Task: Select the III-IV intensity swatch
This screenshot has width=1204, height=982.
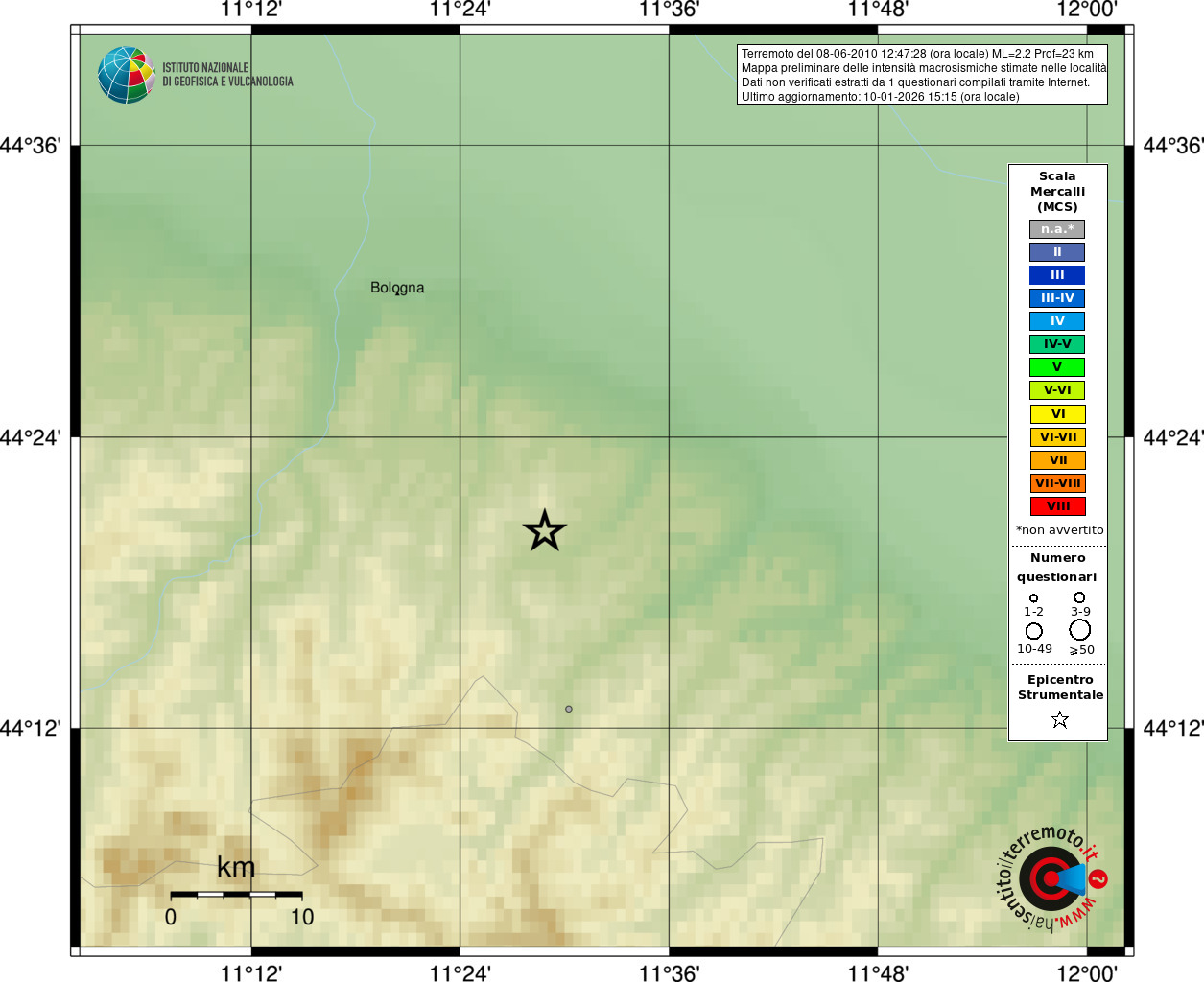Action: (x=1057, y=298)
